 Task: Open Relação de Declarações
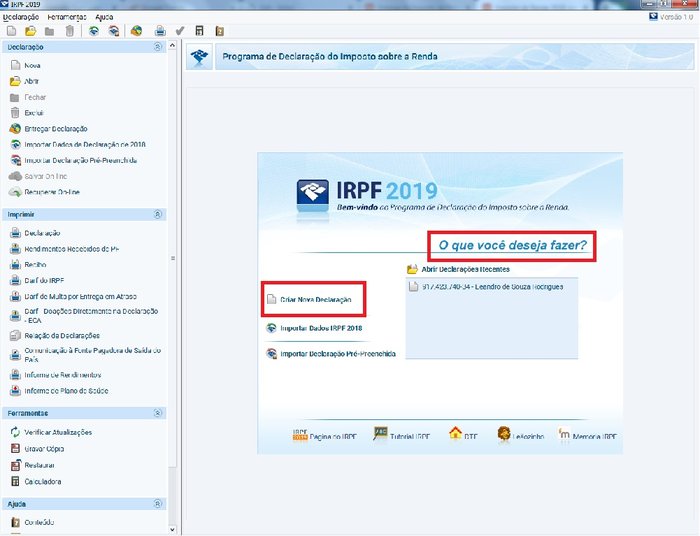[x=54, y=335]
